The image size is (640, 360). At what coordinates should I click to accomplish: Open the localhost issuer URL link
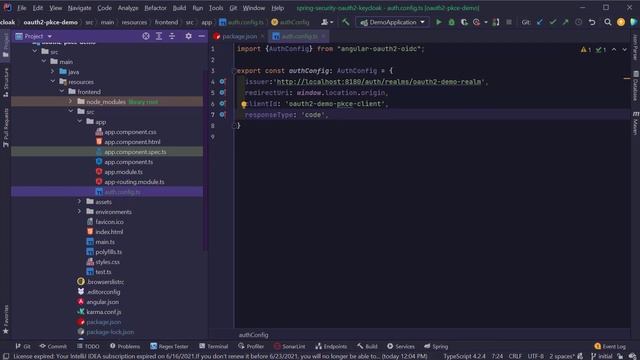click(379, 82)
